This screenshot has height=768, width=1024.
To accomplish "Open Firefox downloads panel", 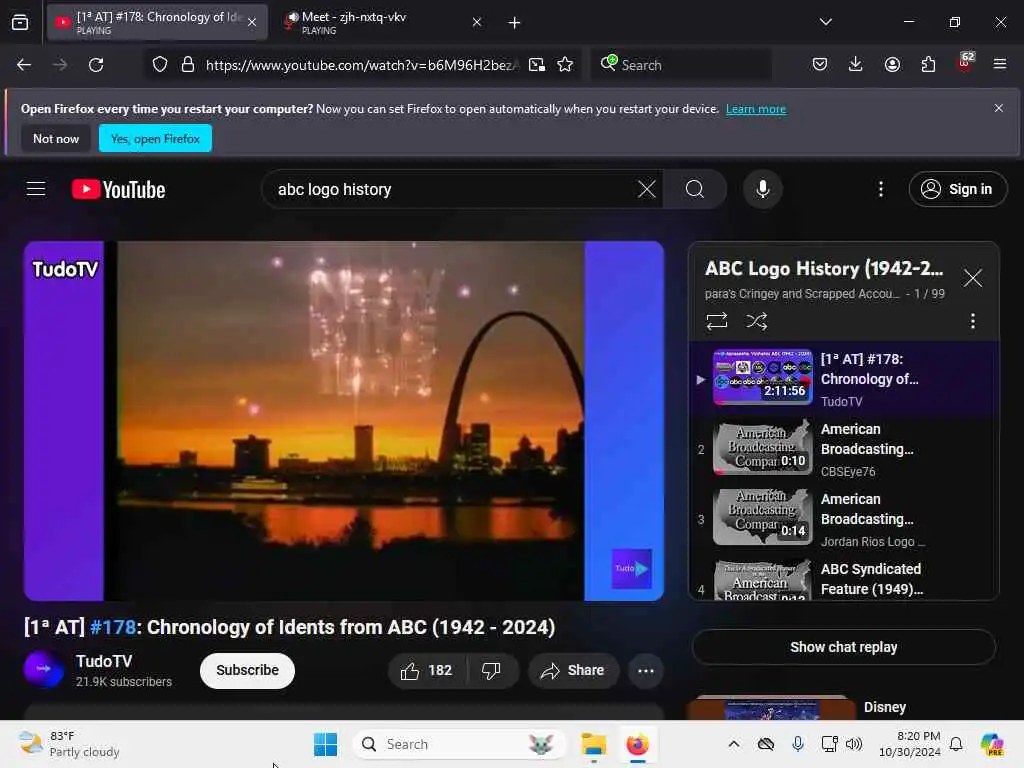I will tap(856, 64).
